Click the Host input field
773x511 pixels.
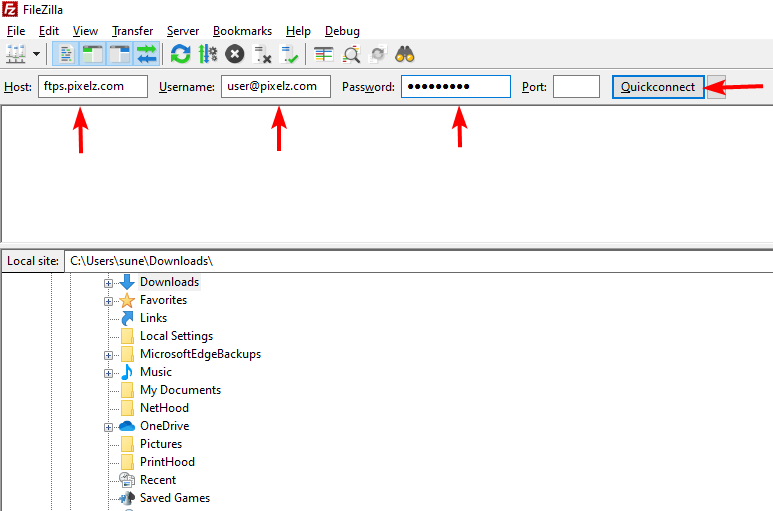tap(93, 86)
